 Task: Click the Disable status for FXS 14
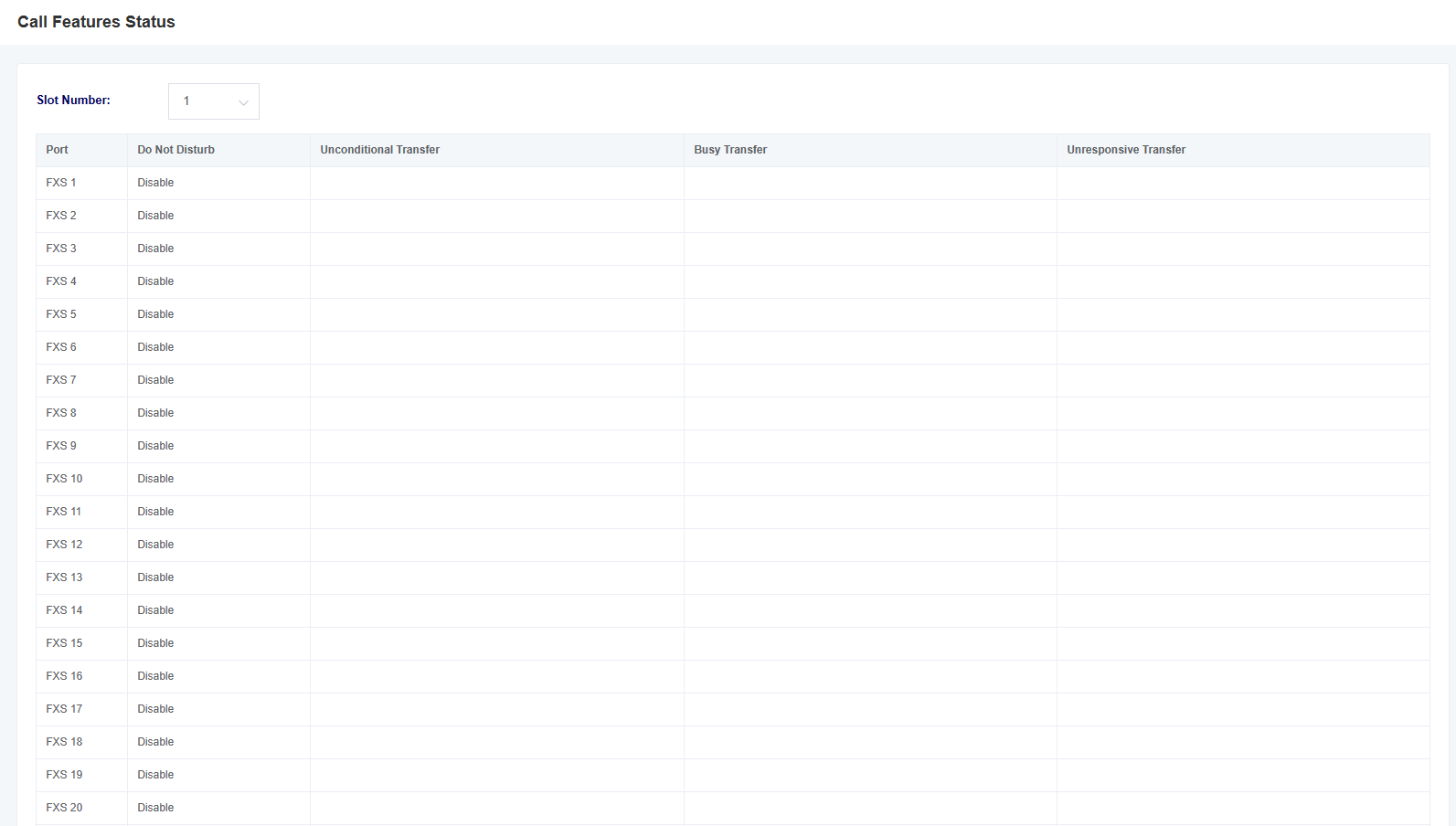pos(155,610)
